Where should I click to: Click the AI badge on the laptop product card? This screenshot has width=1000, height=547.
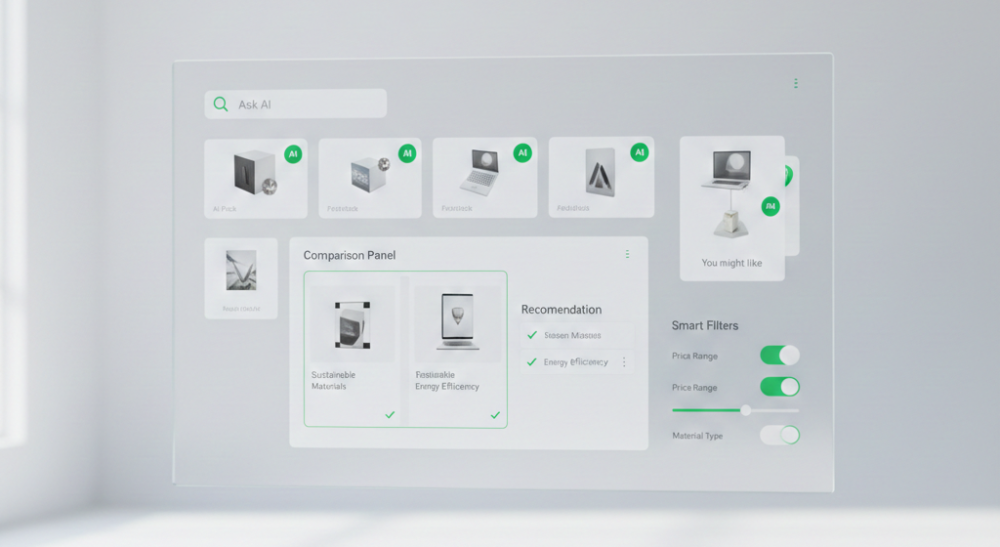pyautogui.click(x=522, y=153)
